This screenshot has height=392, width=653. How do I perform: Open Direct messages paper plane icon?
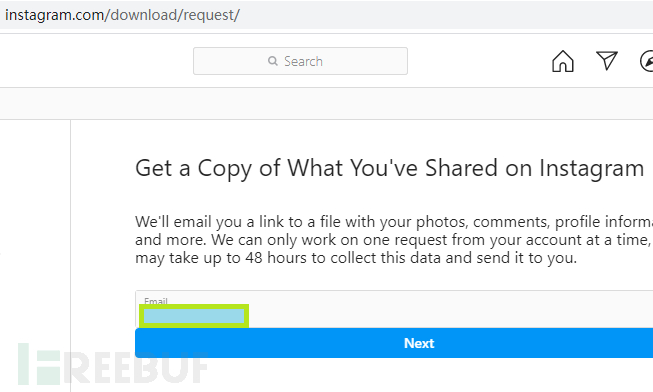(x=607, y=61)
